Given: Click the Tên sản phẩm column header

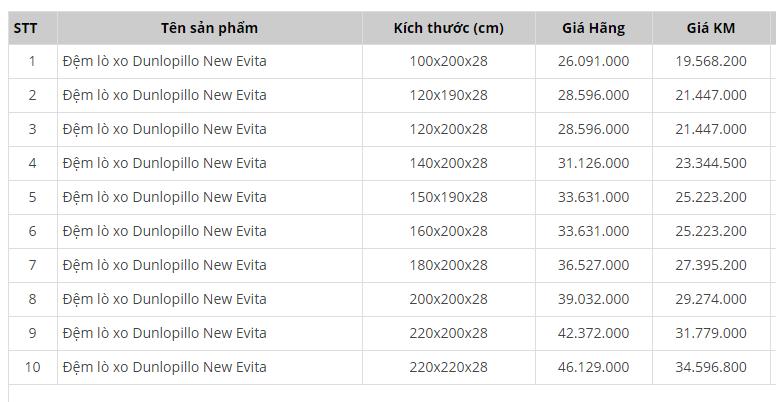Looking at the screenshot, I should 209,28.
